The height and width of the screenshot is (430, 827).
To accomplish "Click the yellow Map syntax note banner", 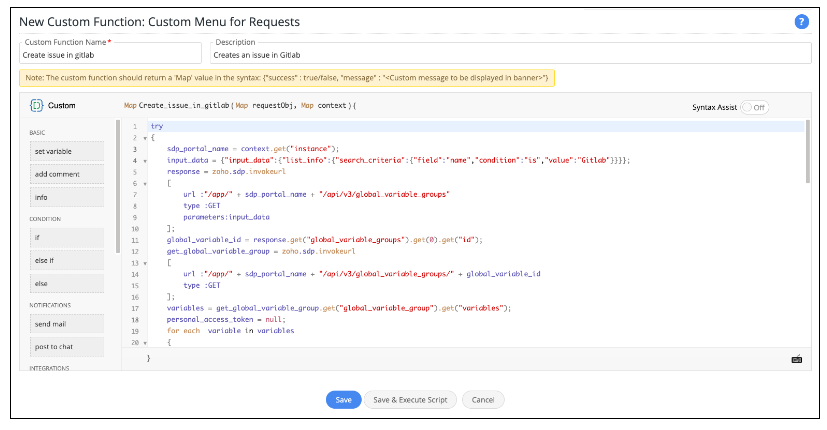I will (x=287, y=78).
